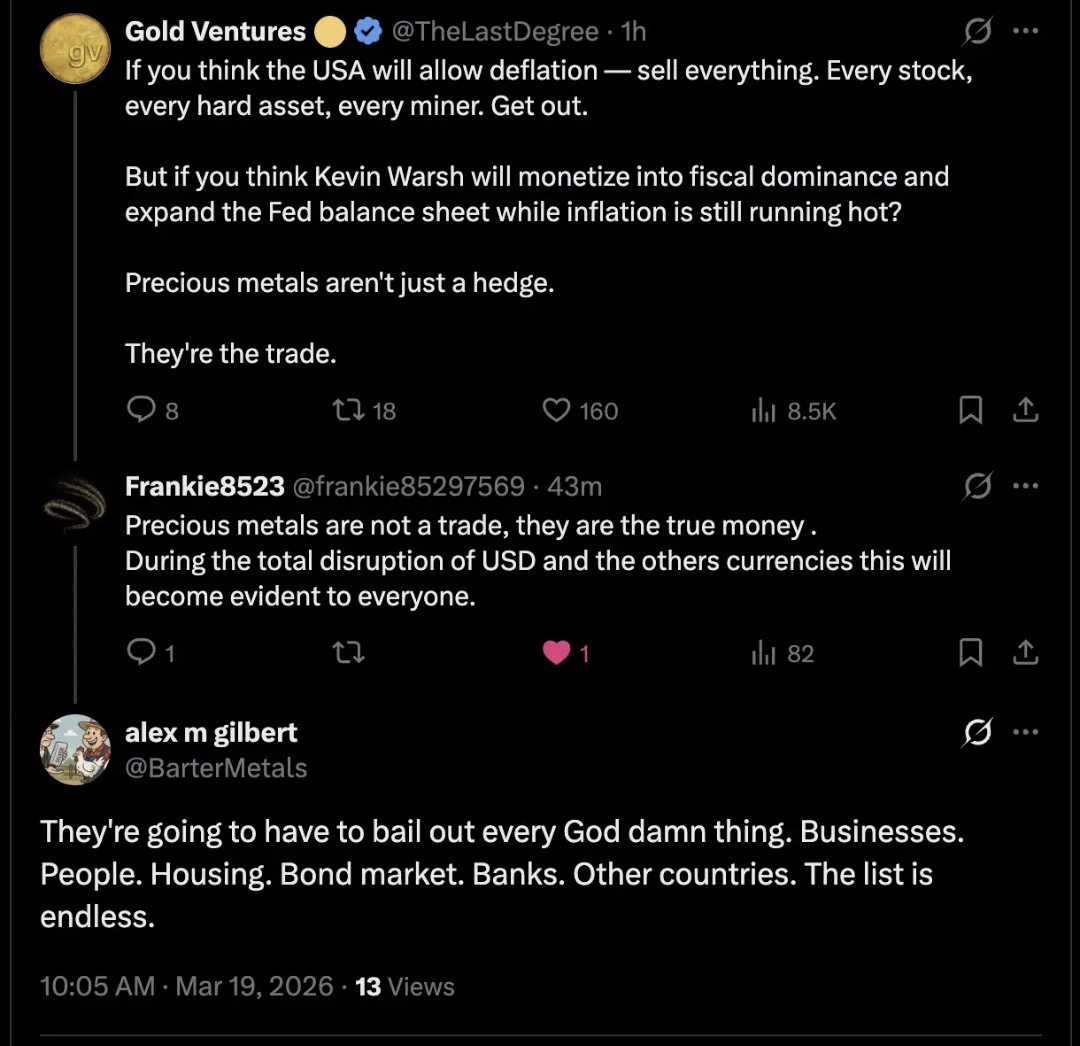The width and height of the screenshot is (1080, 1046).
Task: Open Gold Ventures' profile avatar
Action: 74,50
